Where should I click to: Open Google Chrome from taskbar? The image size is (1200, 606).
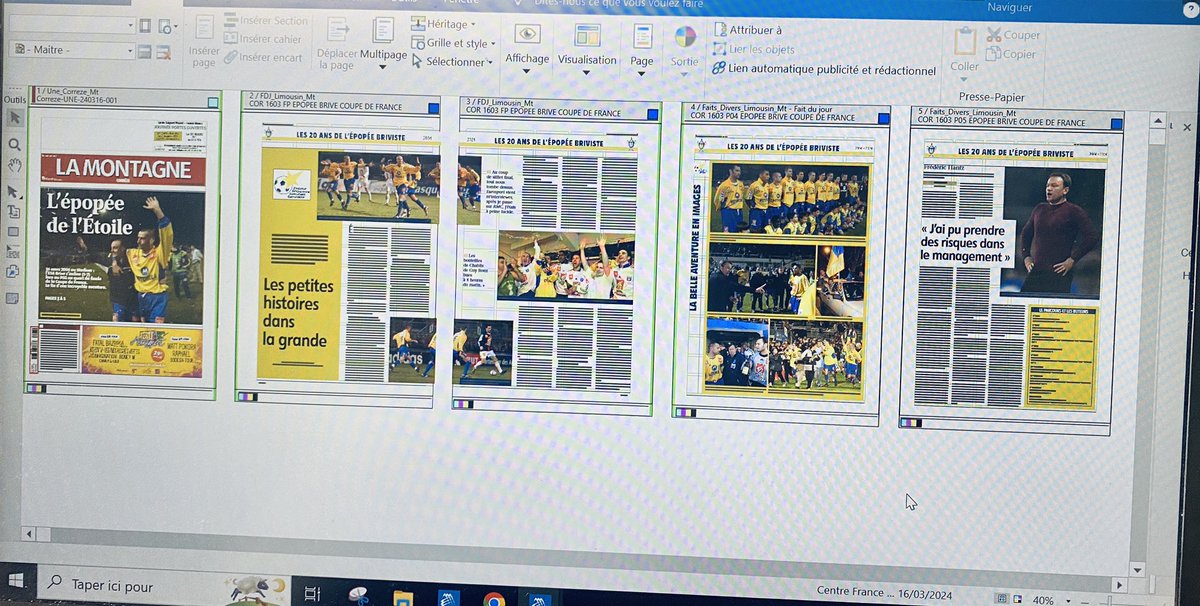pos(493,600)
